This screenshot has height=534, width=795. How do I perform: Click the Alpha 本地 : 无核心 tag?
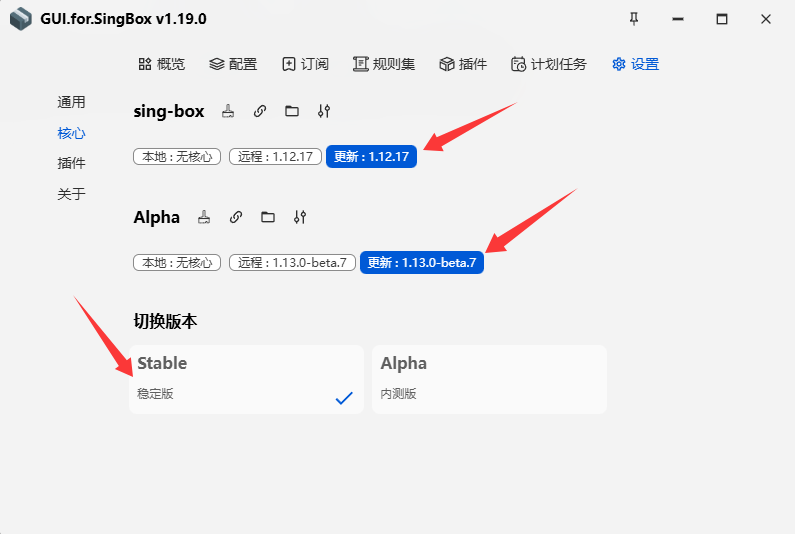[177, 263]
